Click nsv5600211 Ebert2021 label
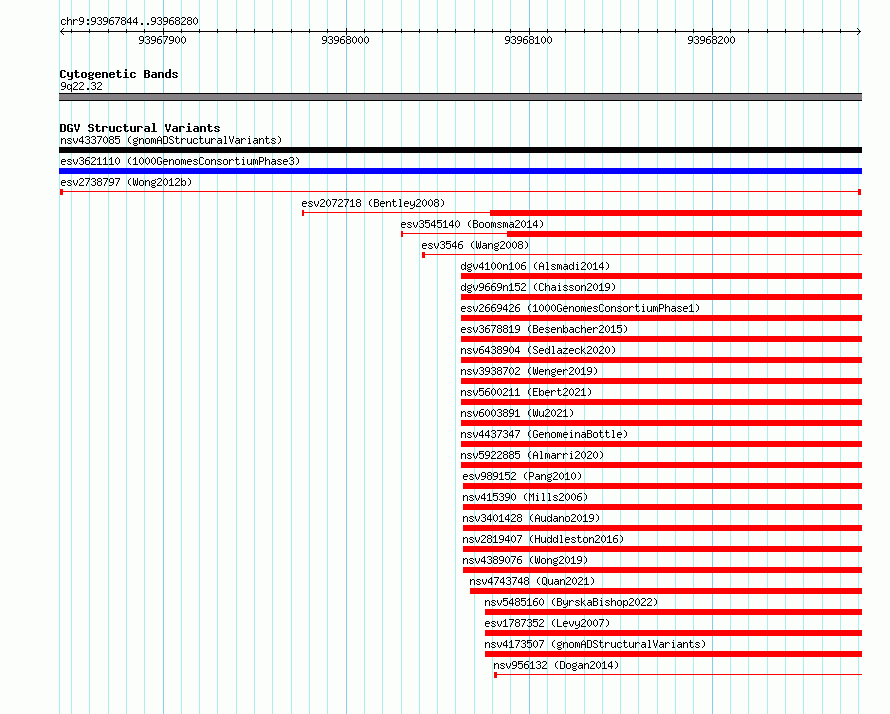 pos(526,392)
